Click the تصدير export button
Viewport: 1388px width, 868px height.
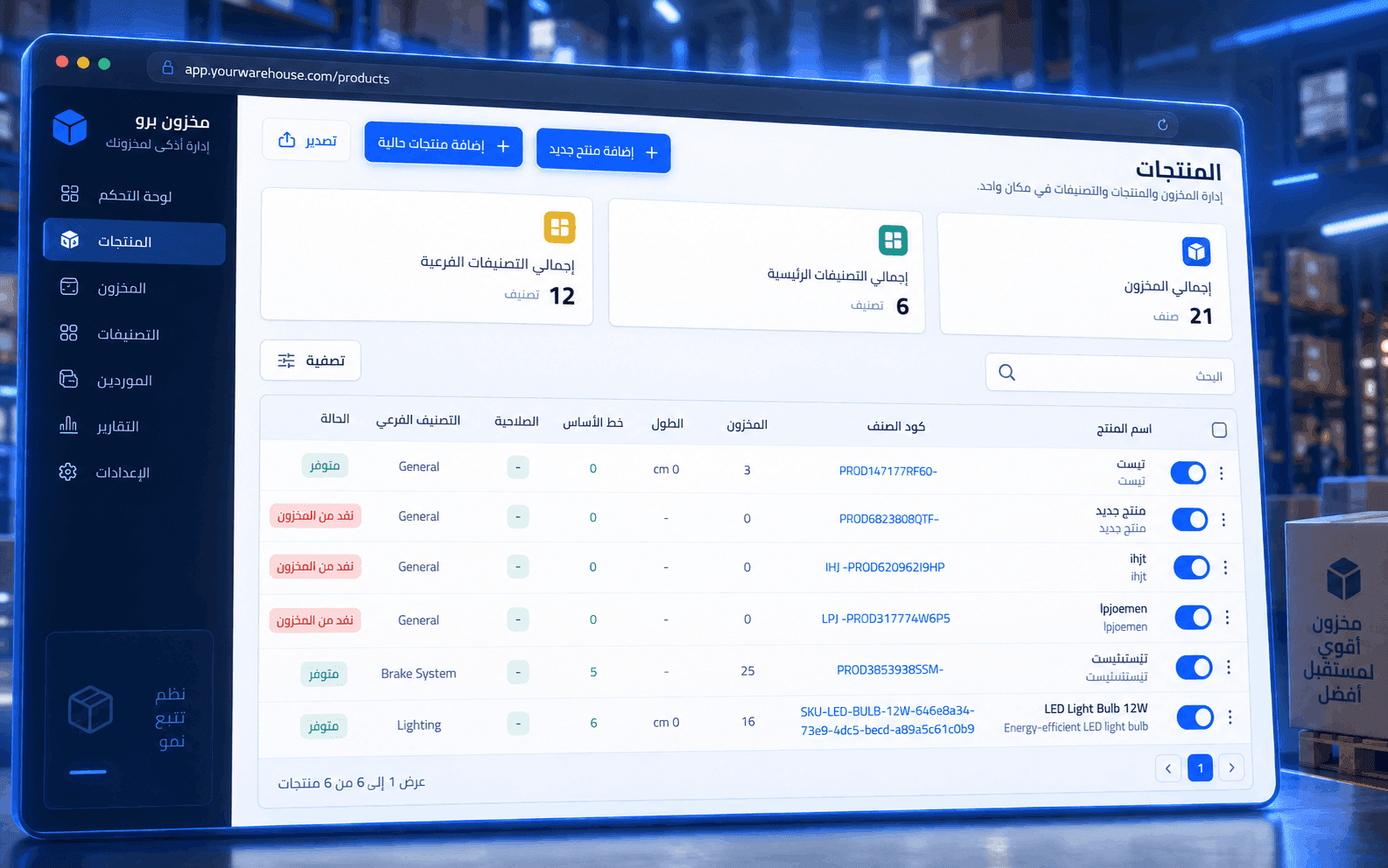(x=307, y=140)
